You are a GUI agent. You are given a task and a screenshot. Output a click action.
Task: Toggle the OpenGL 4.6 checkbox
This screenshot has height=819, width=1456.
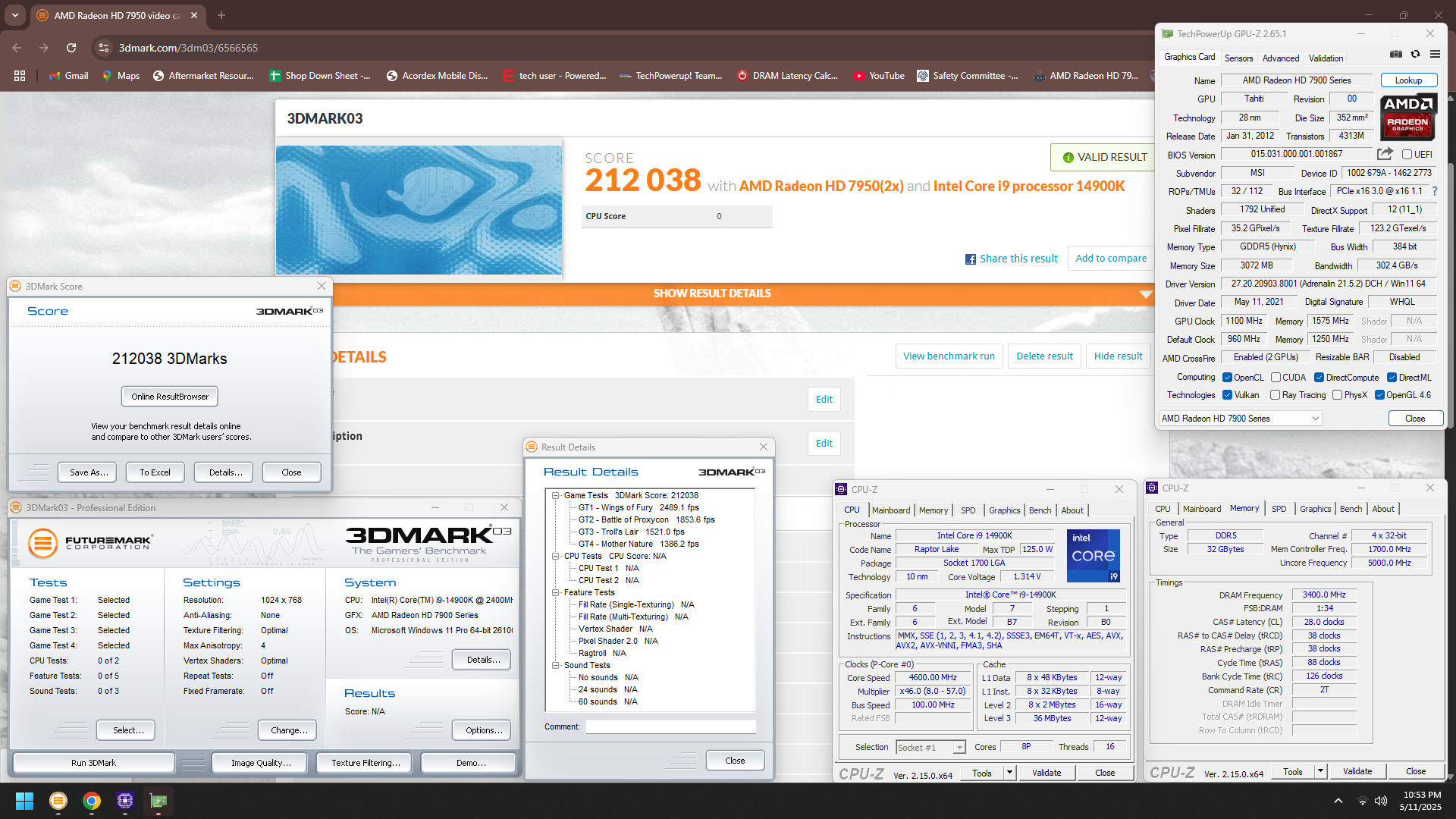[1379, 395]
